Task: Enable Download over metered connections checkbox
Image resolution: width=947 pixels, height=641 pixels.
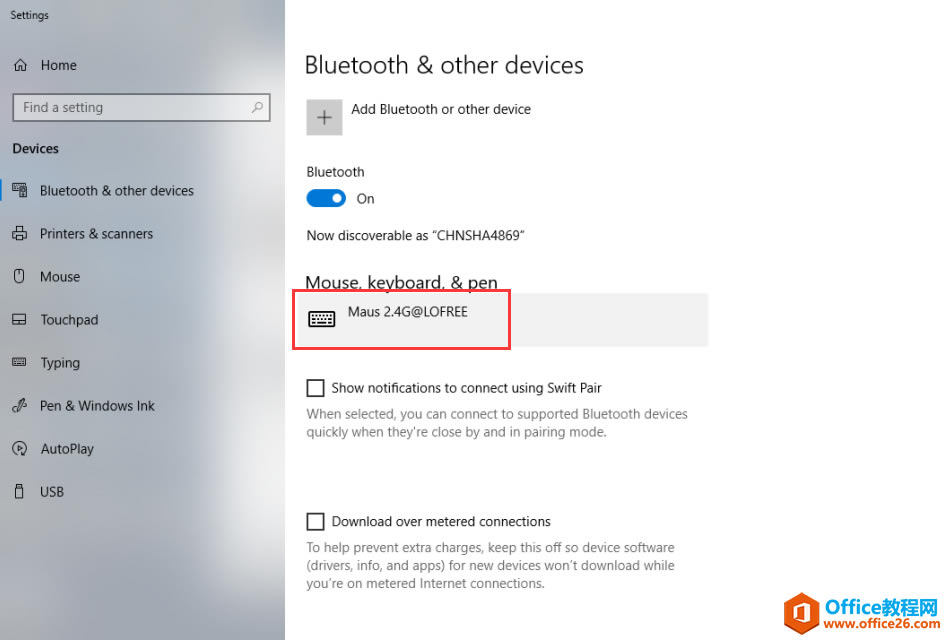Action: (315, 521)
